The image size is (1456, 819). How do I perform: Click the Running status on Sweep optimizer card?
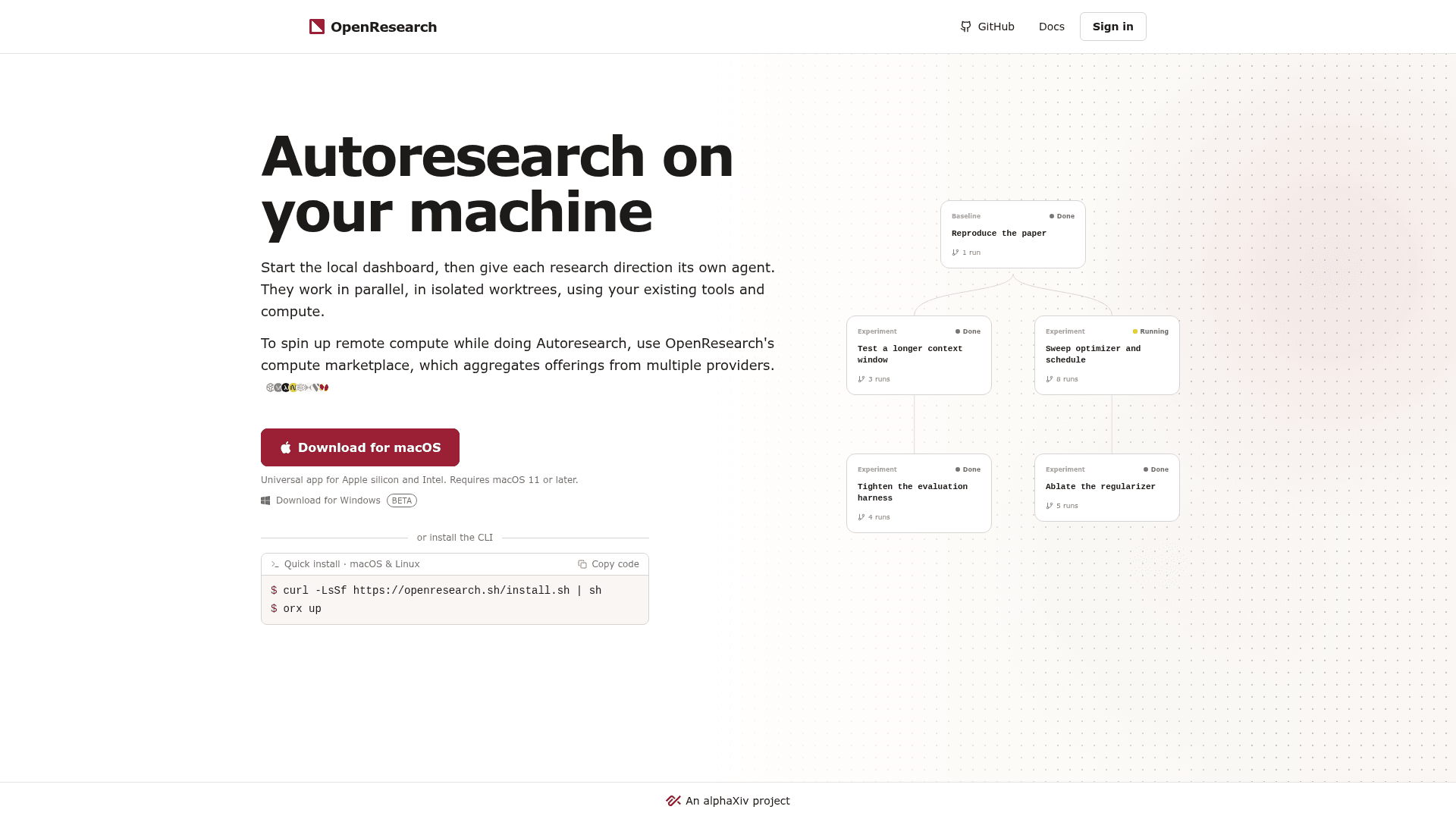click(x=1150, y=331)
